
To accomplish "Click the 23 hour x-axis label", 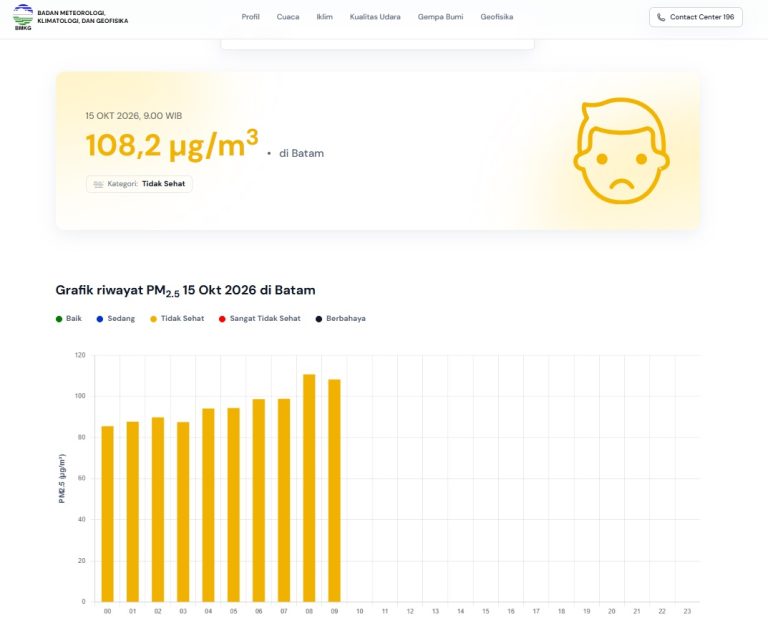I will coord(687,611).
